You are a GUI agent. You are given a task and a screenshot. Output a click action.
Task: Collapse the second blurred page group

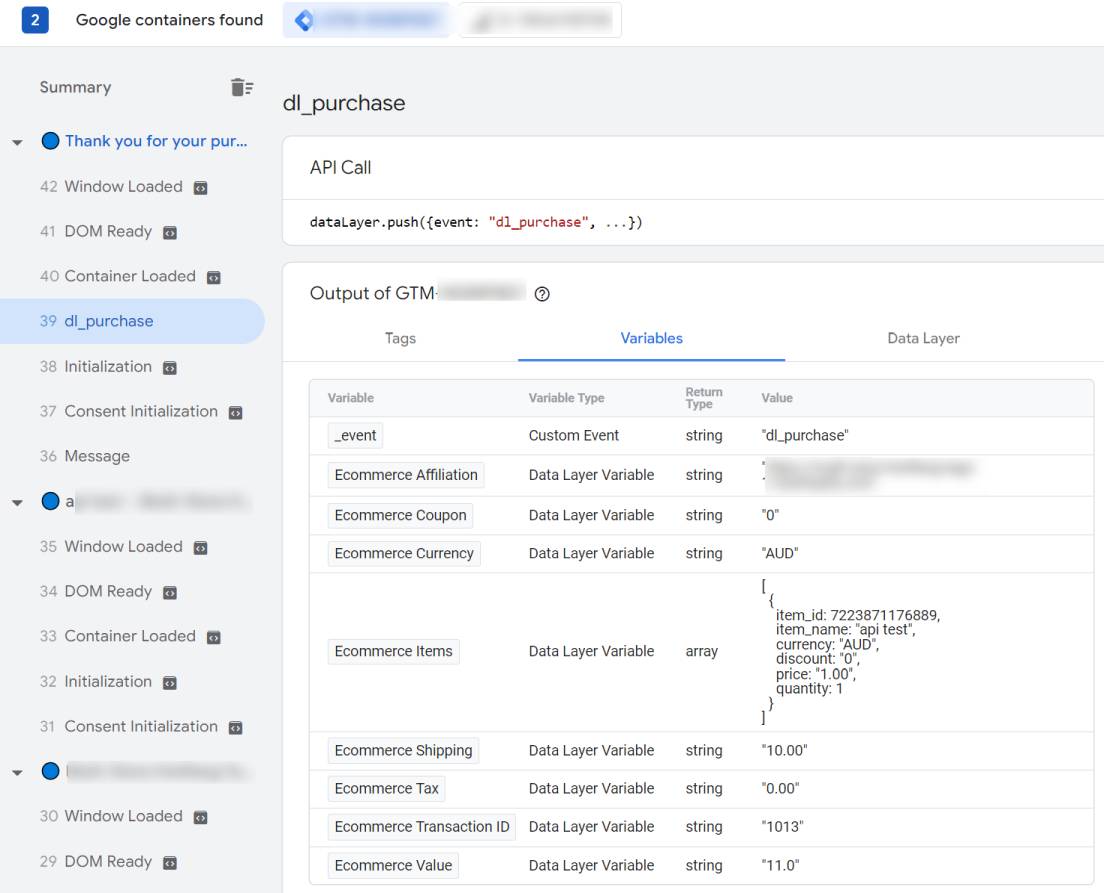[18, 502]
